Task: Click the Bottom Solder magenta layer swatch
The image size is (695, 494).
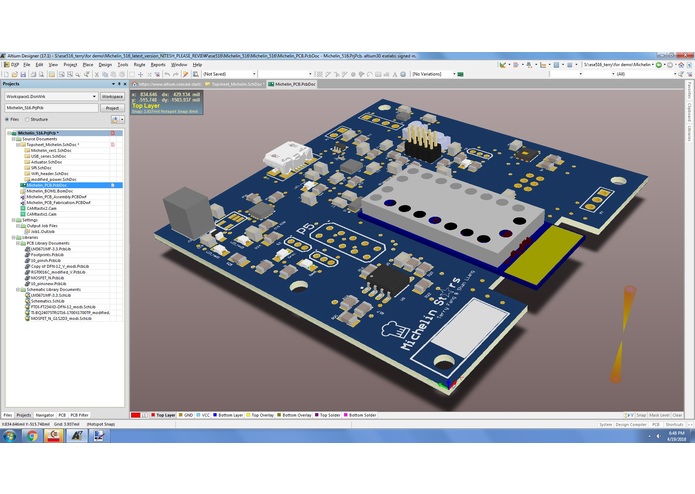Action: (346, 415)
